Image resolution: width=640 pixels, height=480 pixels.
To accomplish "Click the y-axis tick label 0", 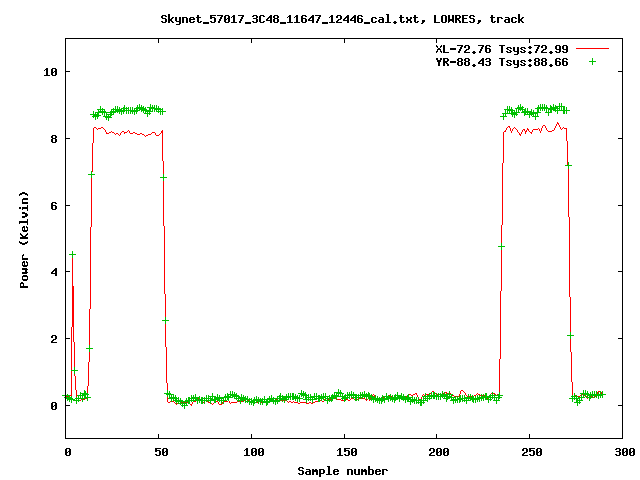I will coord(54,406).
